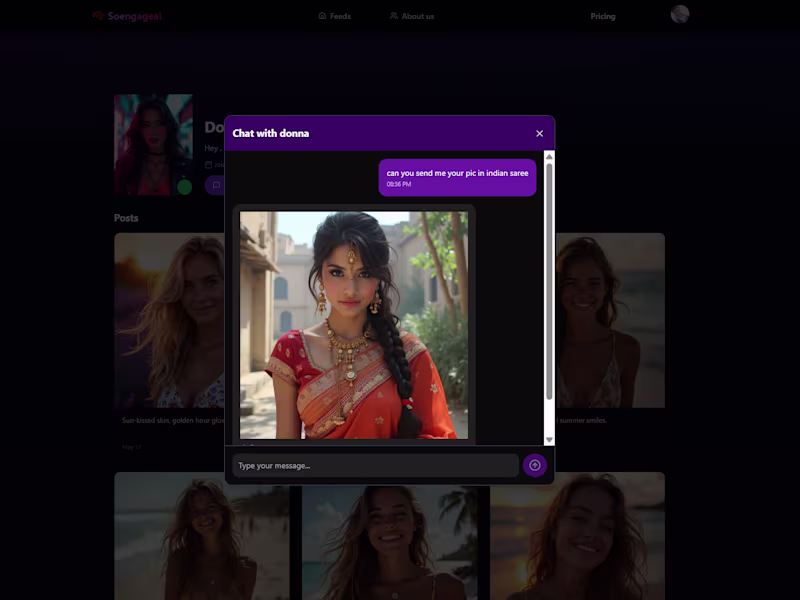Click the green online status dot
The width and height of the screenshot is (800, 600).
point(185,187)
